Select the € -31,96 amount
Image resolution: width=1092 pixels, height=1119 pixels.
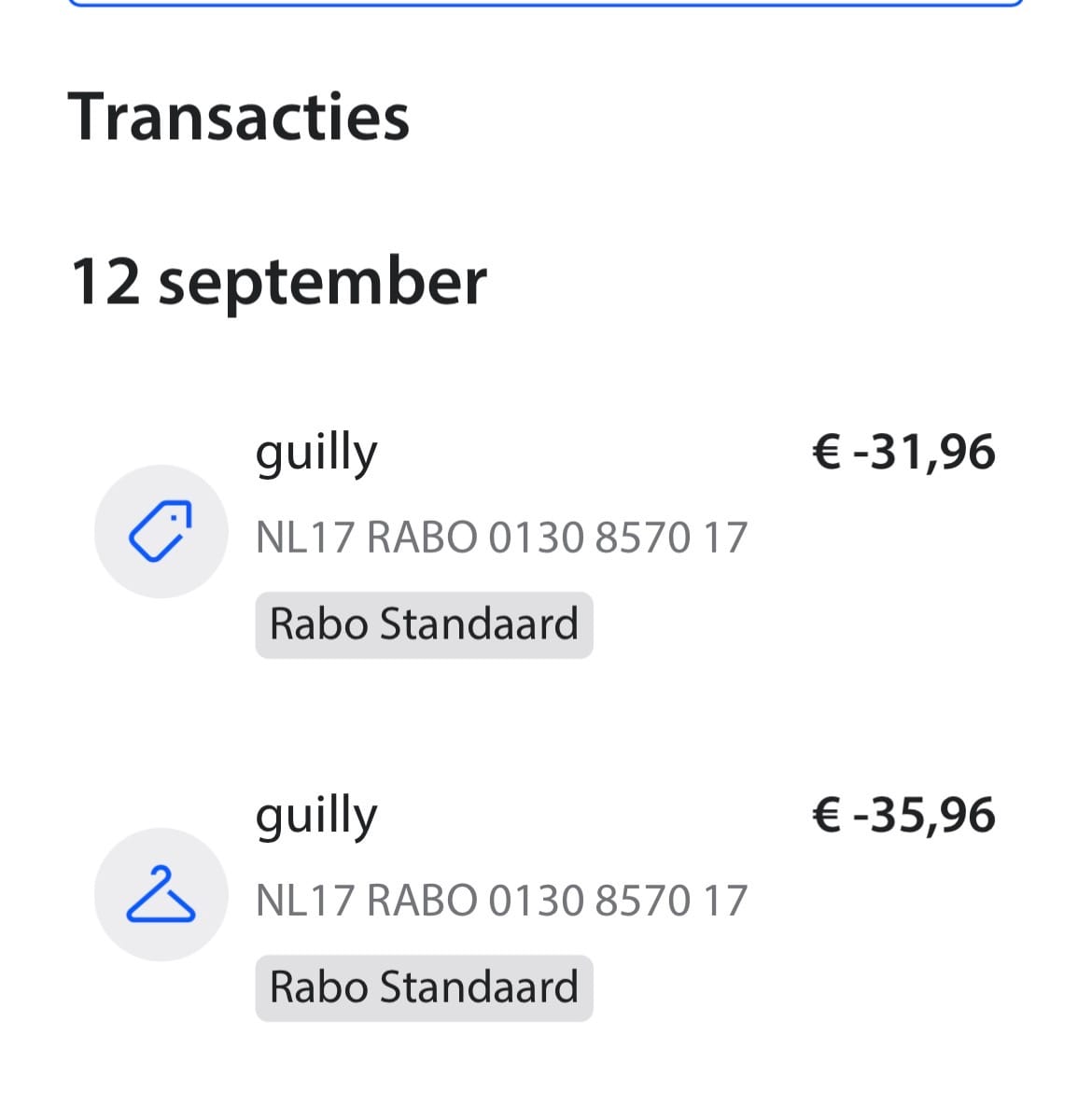coord(903,453)
